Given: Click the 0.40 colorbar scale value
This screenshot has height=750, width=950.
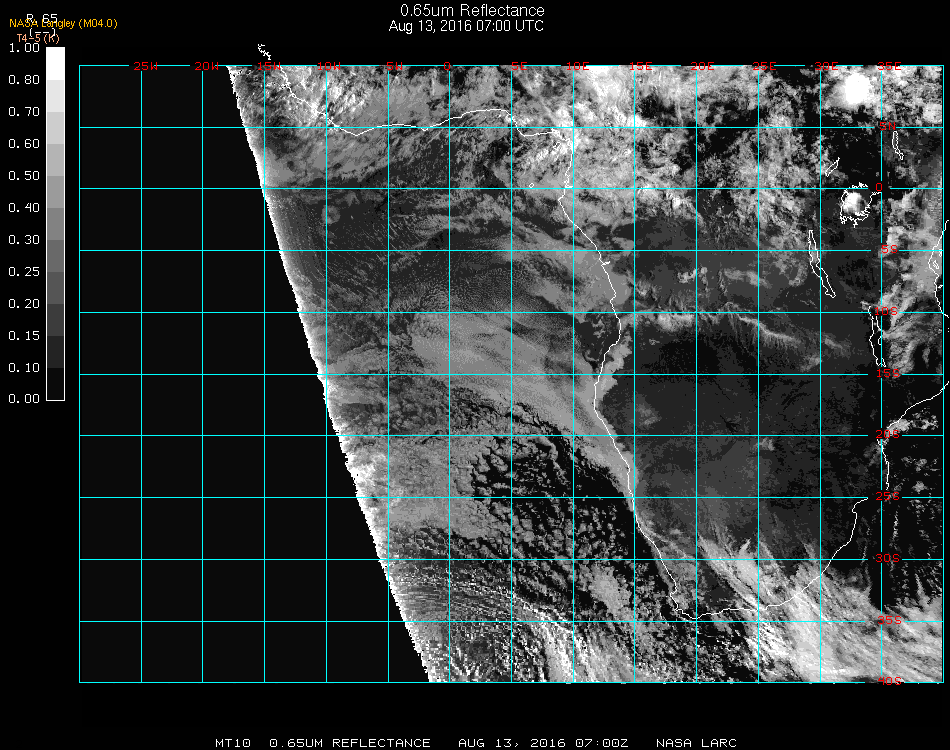Looking at the screenshot, I should (x=24, y=208).
